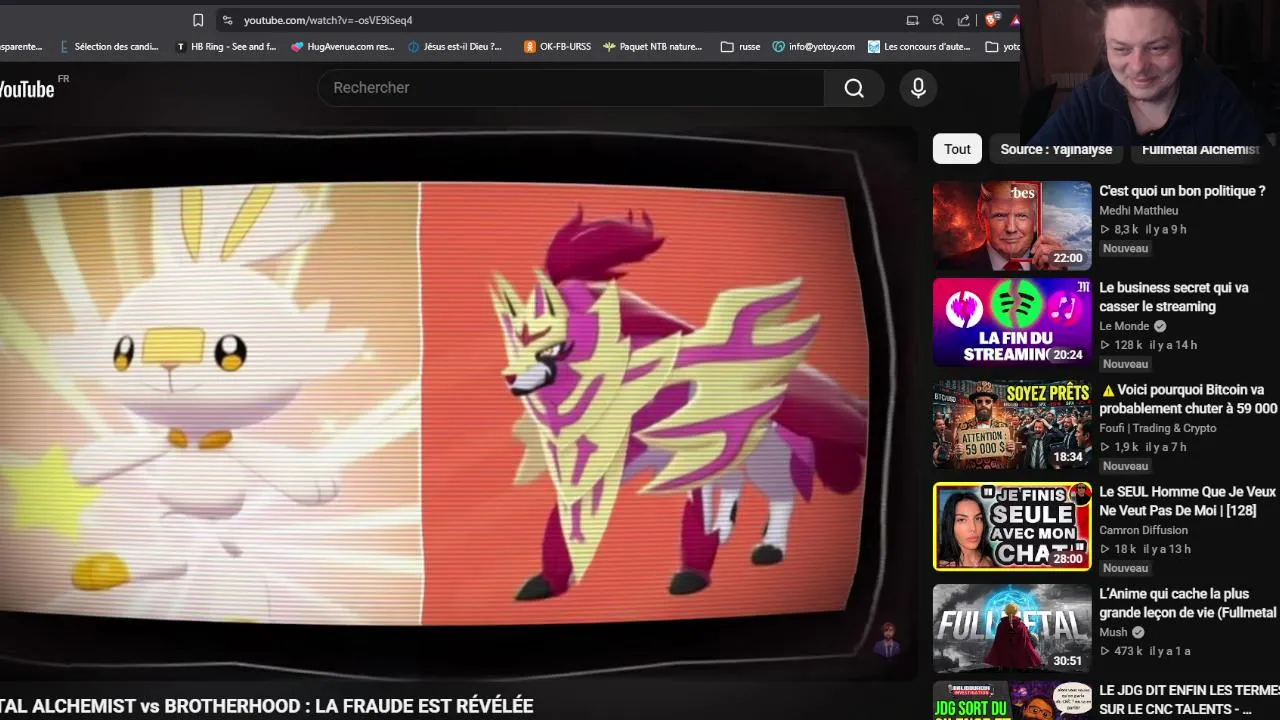Select the 'Tout' filter chip
1280x720 pixels.
point(957,149)
